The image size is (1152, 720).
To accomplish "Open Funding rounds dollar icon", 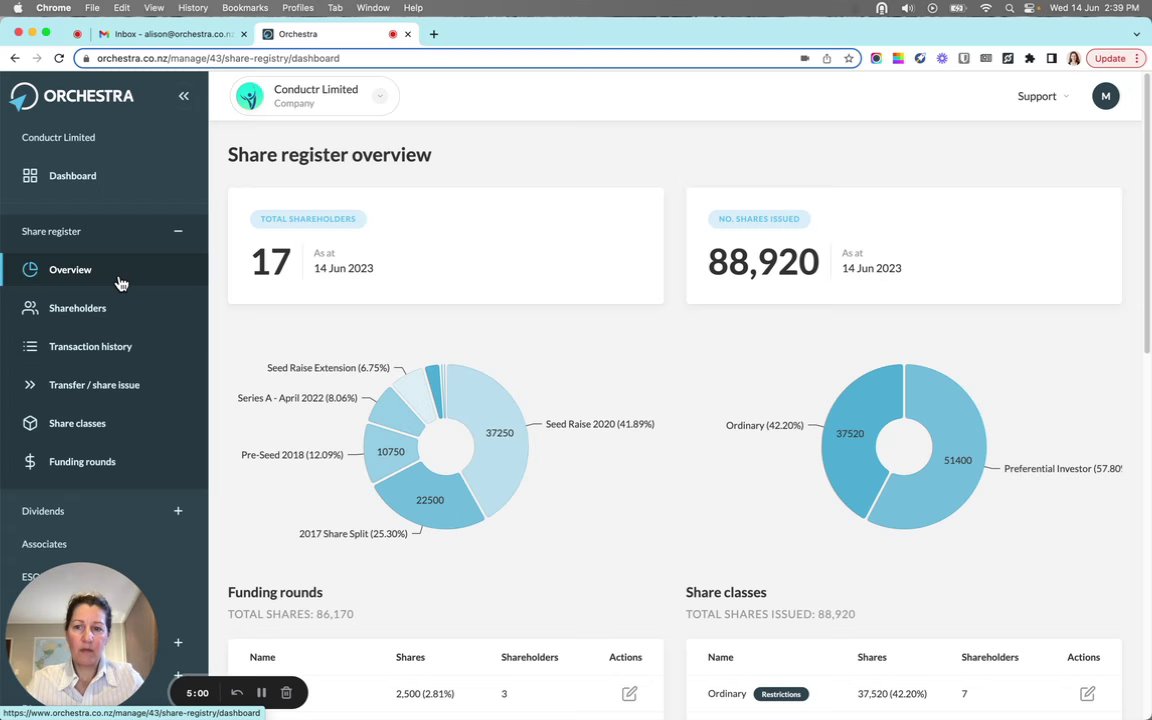I will [30, 461].
